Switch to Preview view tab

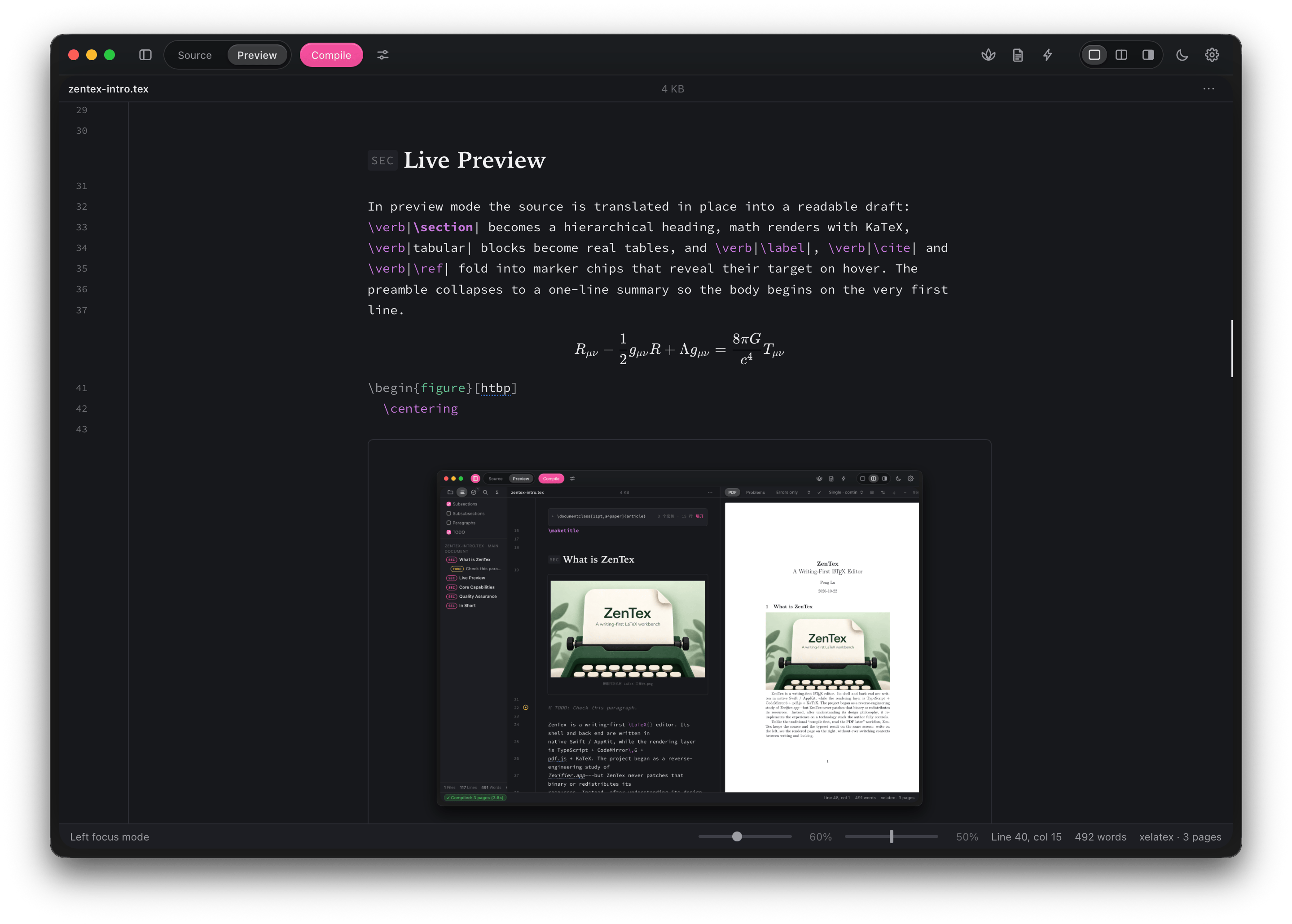pyautogui.click(x=257, y=55)
